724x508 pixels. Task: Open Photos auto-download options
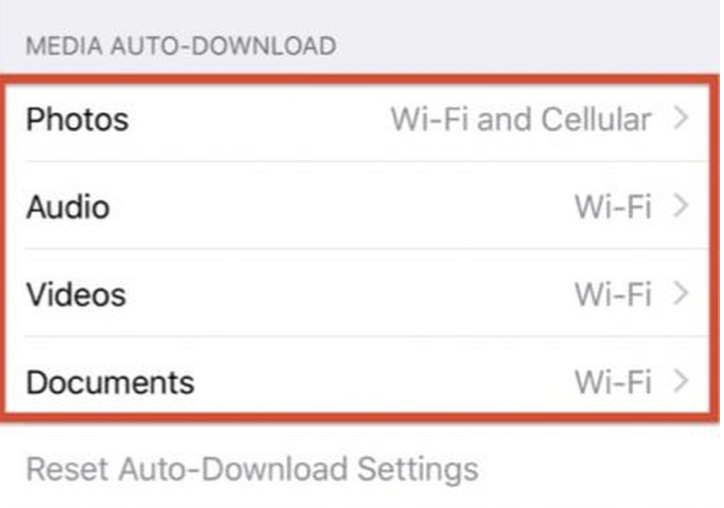point(360,120)
